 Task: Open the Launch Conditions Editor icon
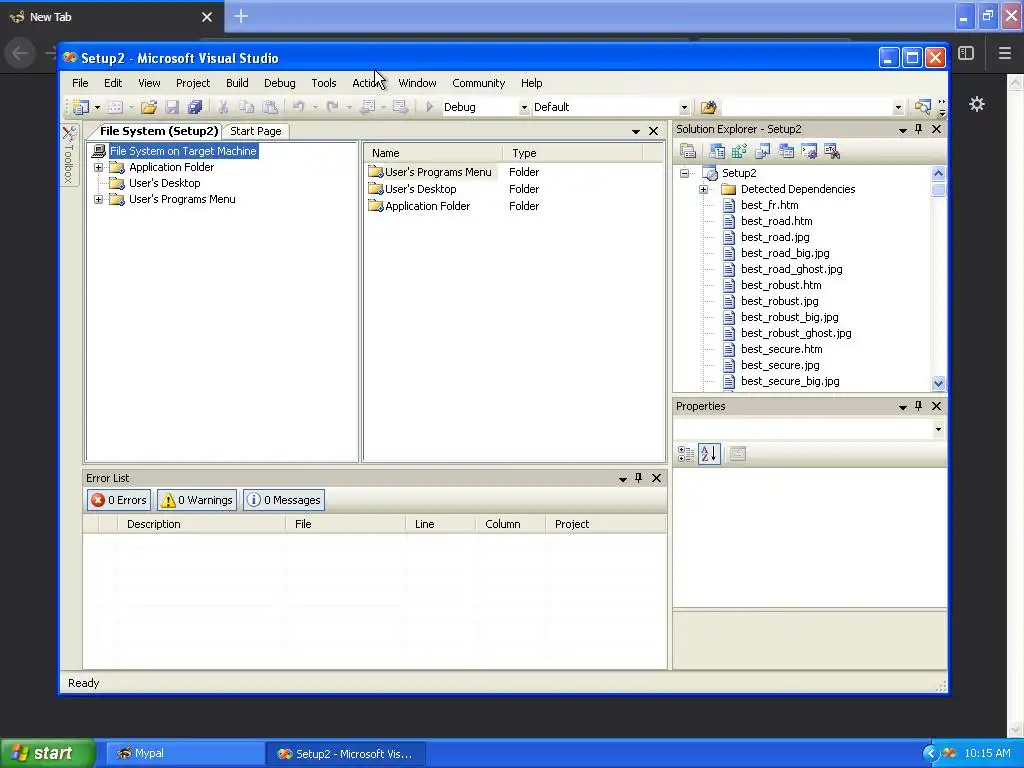click(832, 152)
